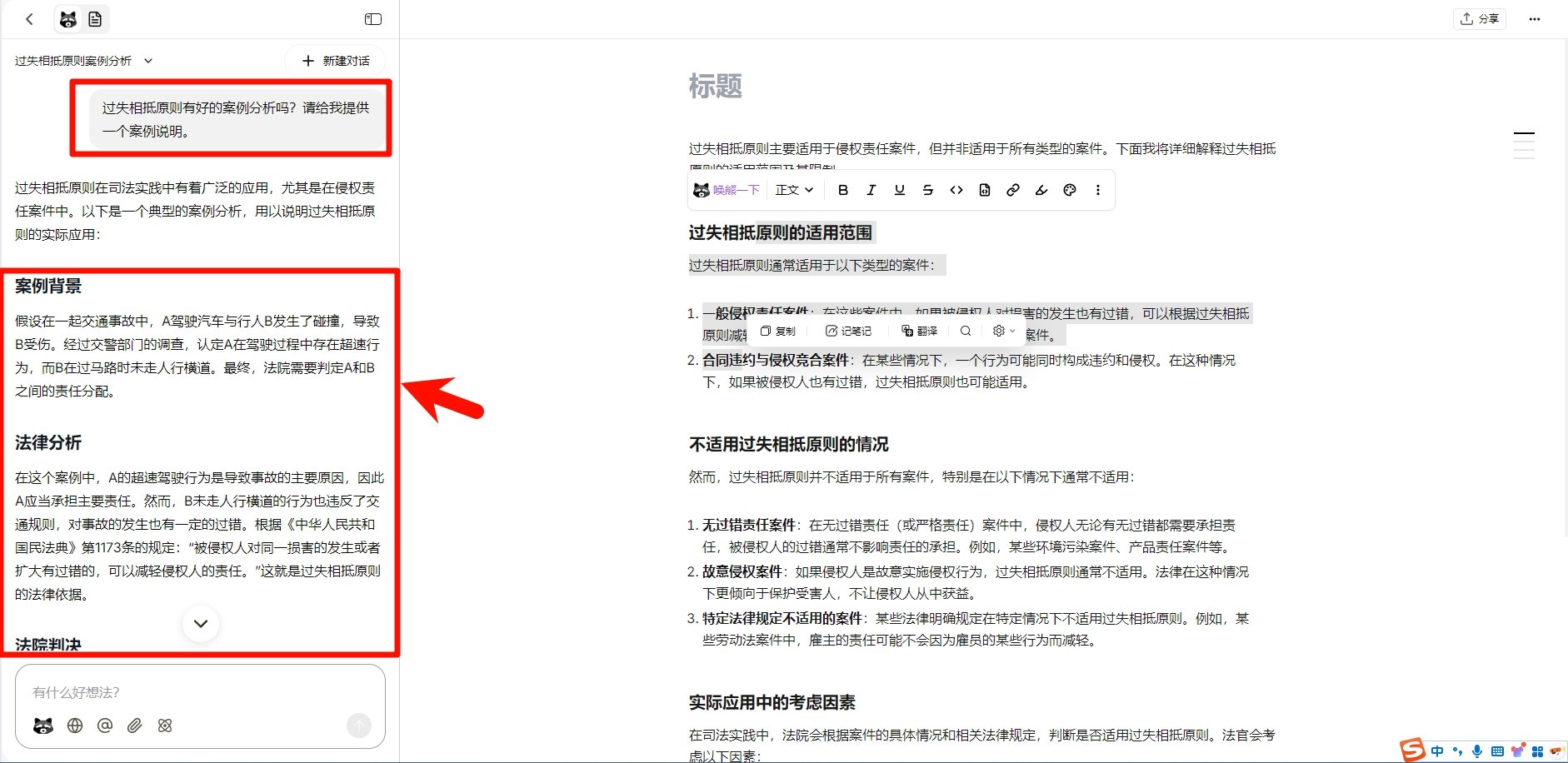Select the globe web-search icon

pyautogui.click(x=74, y=726)
